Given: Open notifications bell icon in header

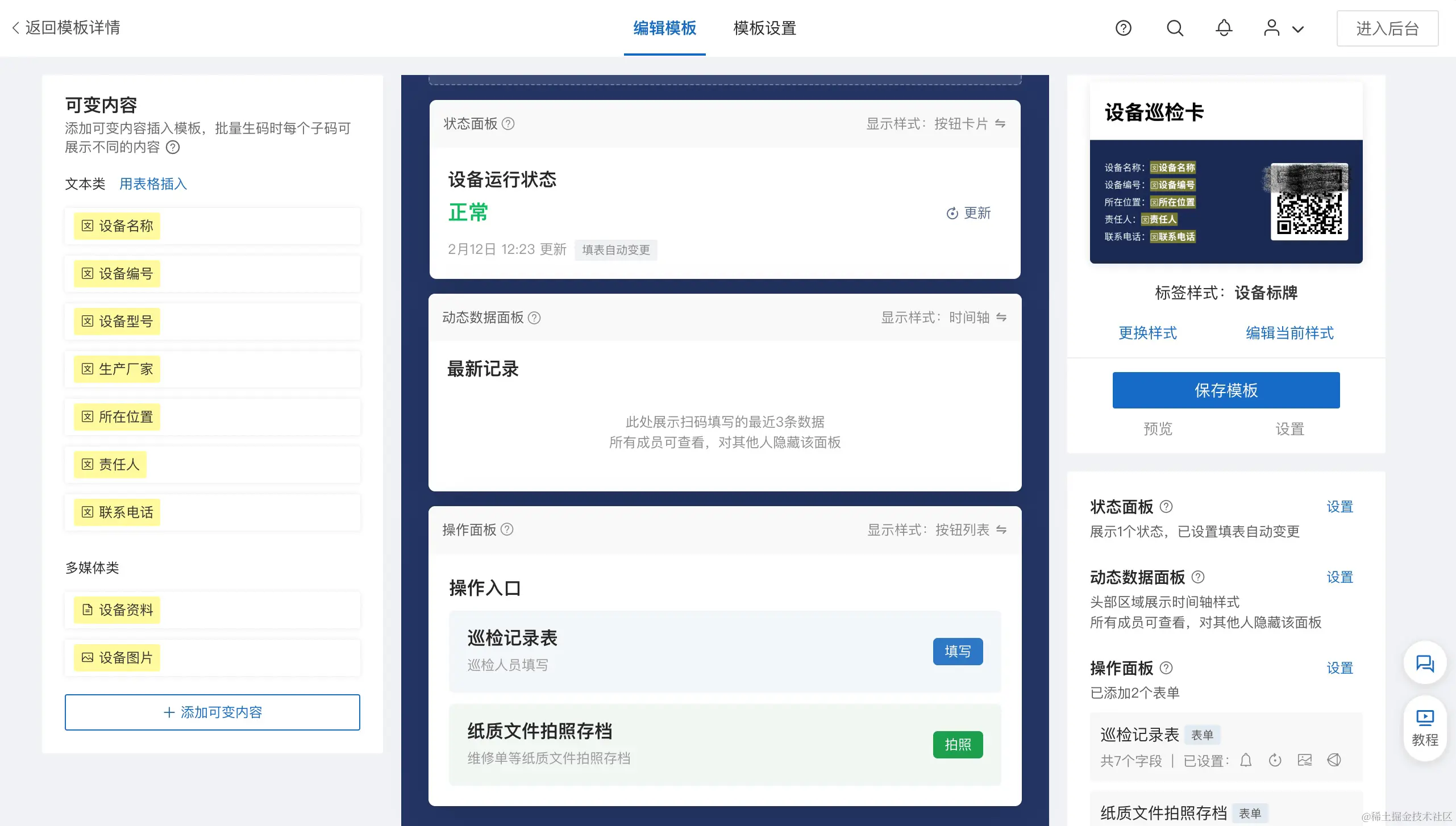Looking at the screenshot, I should click(x=1224, y=28).
